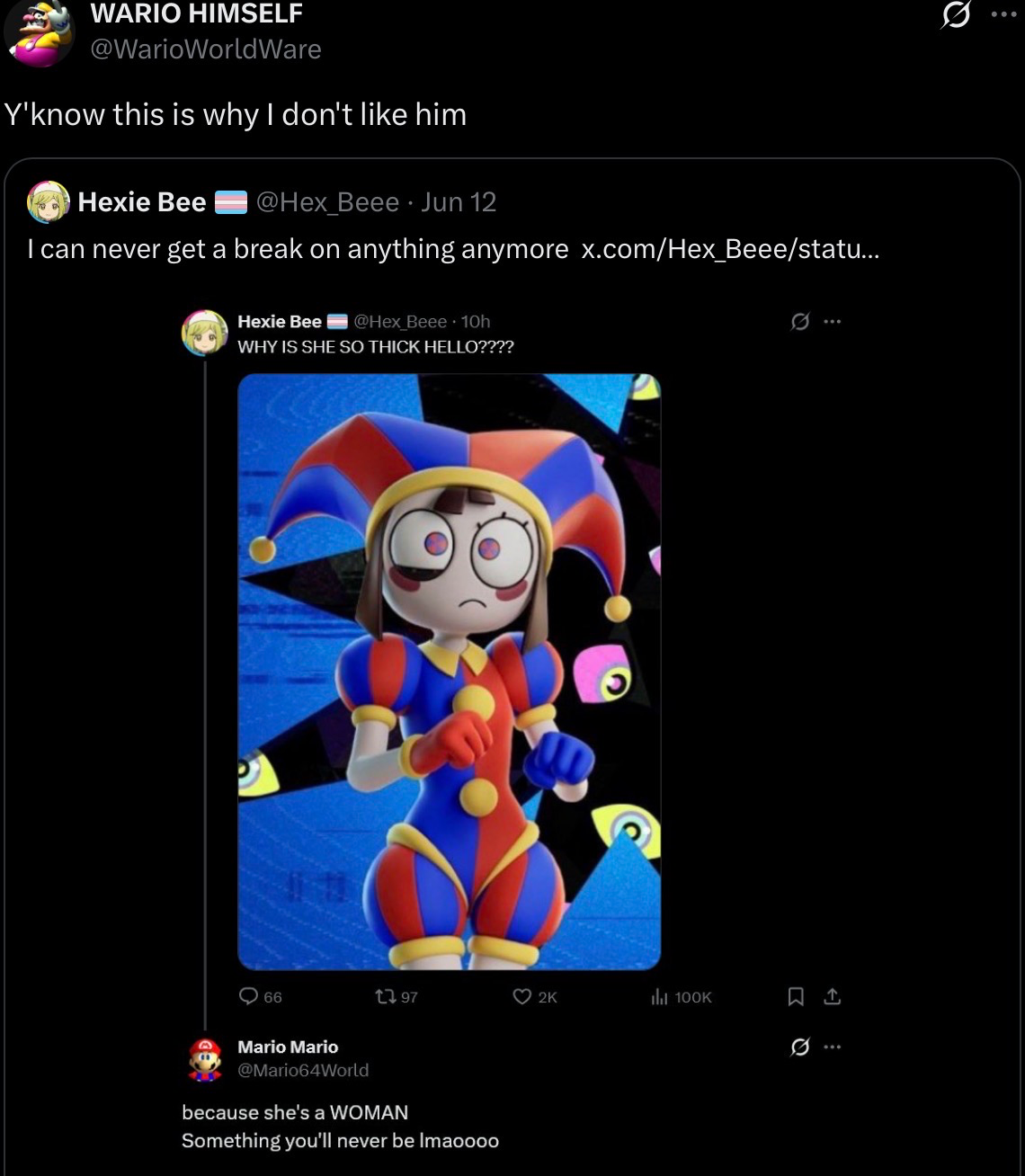Open more options on Hexie Bee's nested tweet

pos(833,321)
